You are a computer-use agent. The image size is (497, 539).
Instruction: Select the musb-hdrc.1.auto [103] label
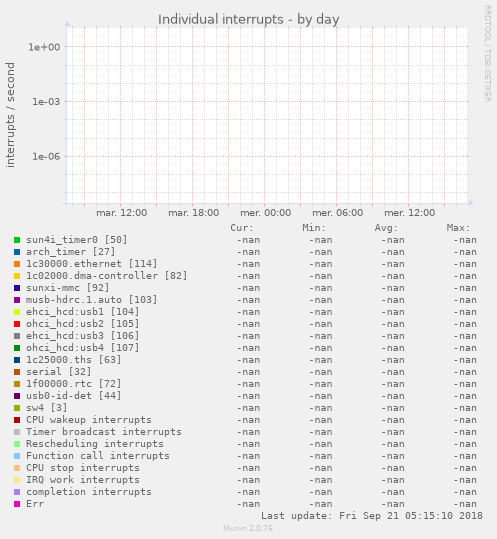tap(92, 300)
